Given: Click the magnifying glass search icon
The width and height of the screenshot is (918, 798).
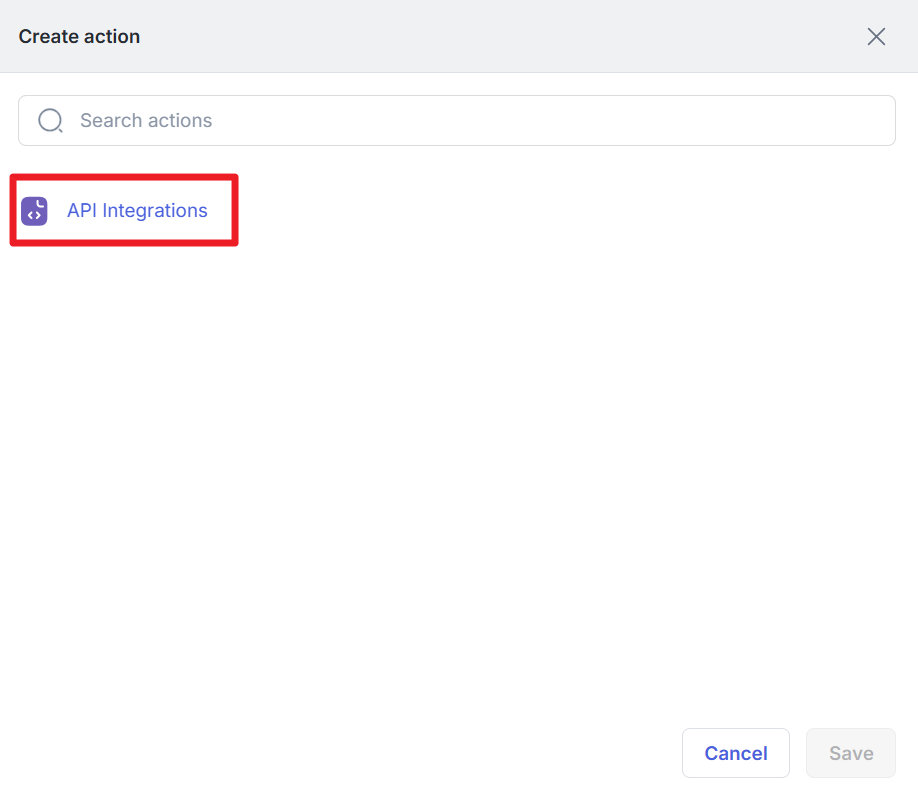Looking at the screenshot, I should (x=50, y=121).
